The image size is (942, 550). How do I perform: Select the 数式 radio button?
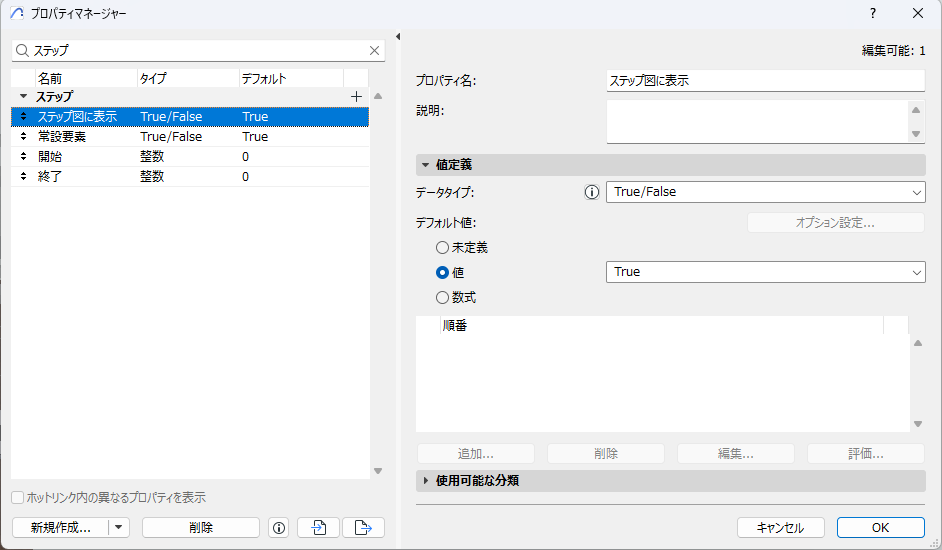pos(442,297)
